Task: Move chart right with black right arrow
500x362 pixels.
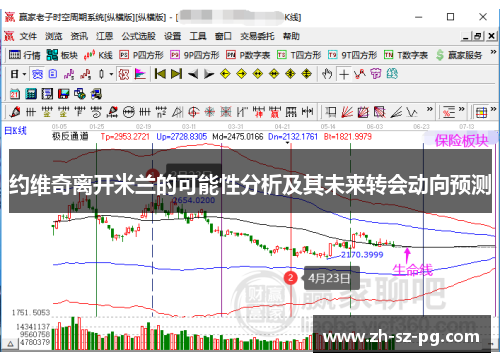Action: coord(209,74)
